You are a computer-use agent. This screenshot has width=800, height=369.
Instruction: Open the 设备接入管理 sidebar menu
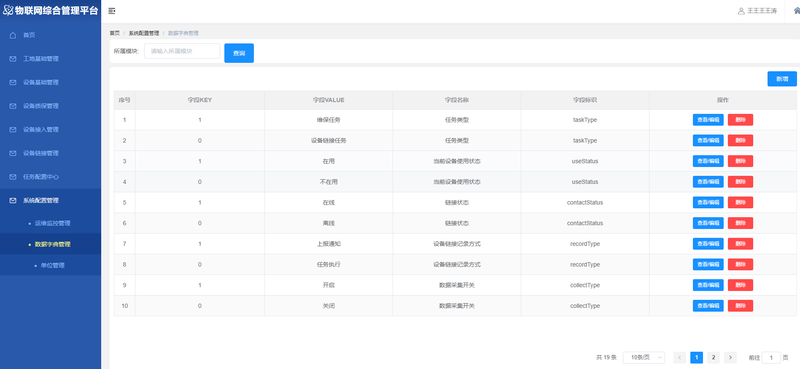pyautogui.click(x=51, y=130)
